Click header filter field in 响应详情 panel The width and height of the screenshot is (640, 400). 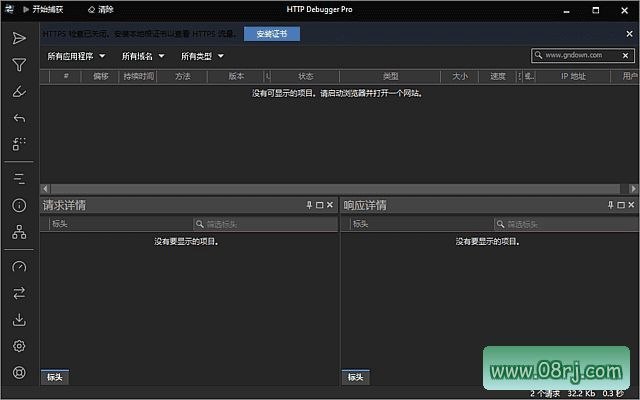567,224
